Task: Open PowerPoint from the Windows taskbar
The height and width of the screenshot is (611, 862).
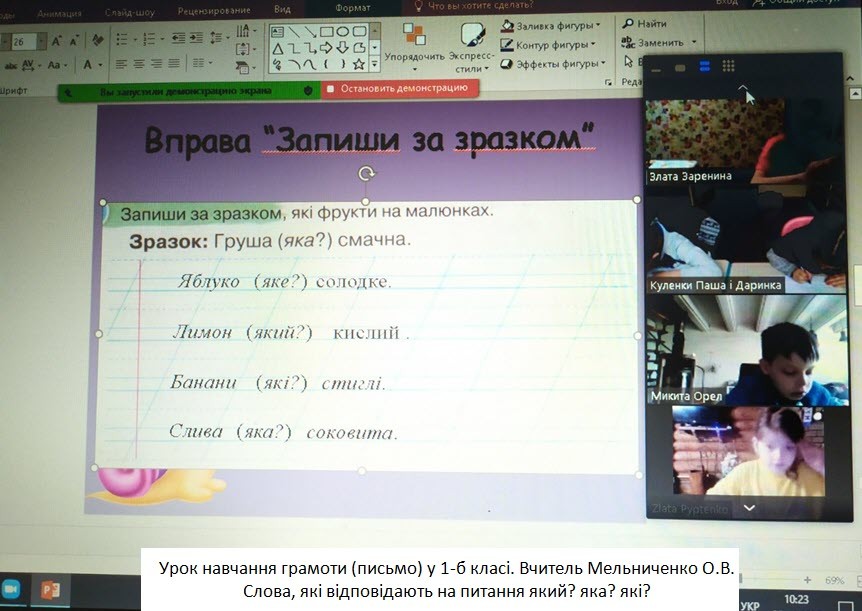Action: tap(50, 589)
